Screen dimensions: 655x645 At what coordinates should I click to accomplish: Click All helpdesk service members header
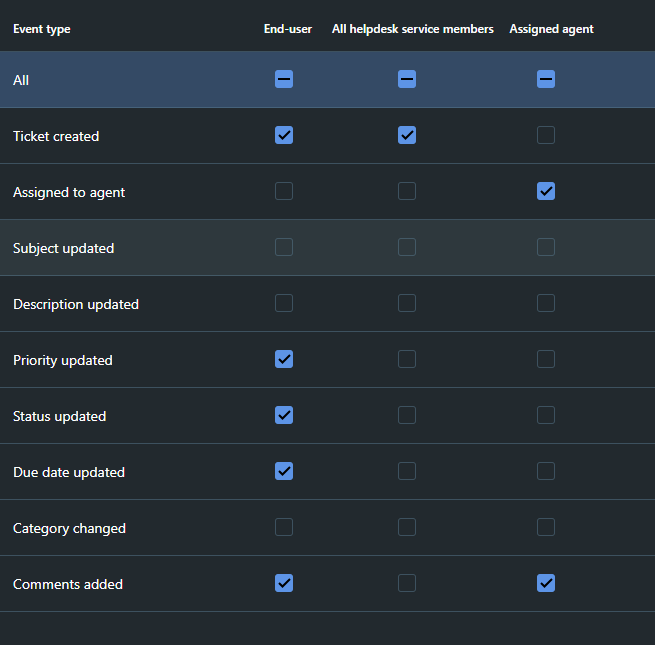[413, 29]
